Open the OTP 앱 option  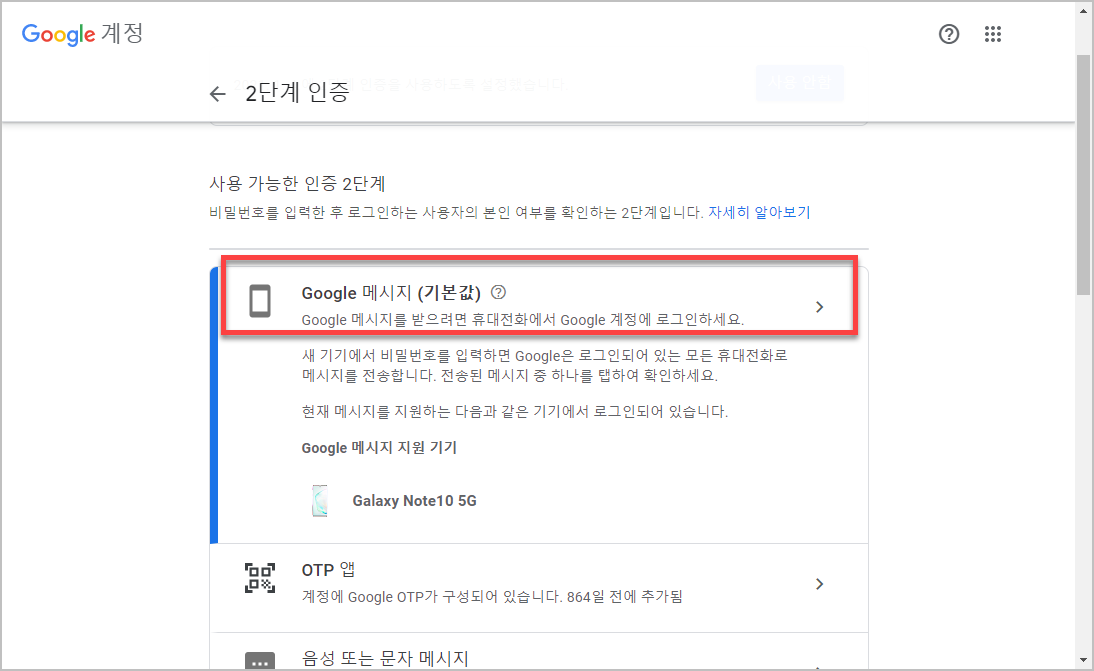point(539,588)
